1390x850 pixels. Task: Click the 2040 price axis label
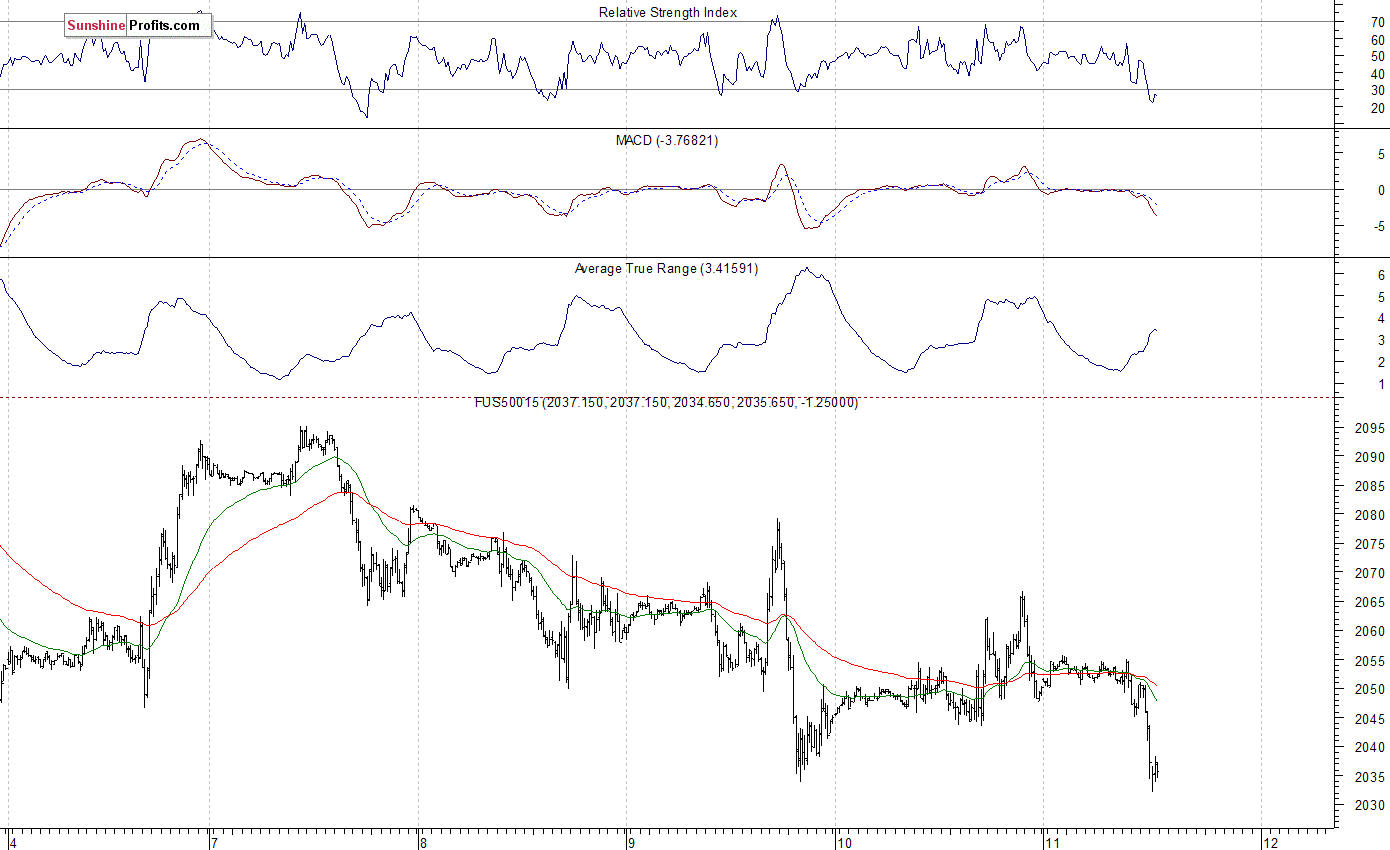point(1369,747)
